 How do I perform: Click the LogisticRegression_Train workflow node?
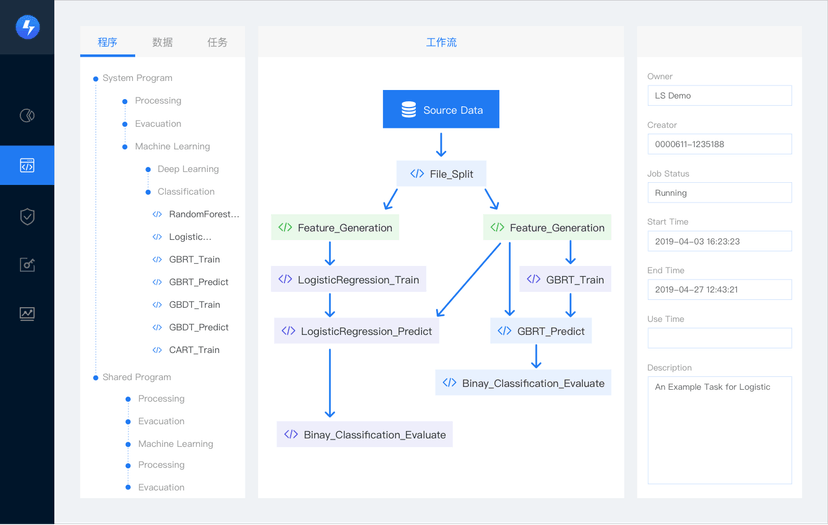[x=349, y=279]
